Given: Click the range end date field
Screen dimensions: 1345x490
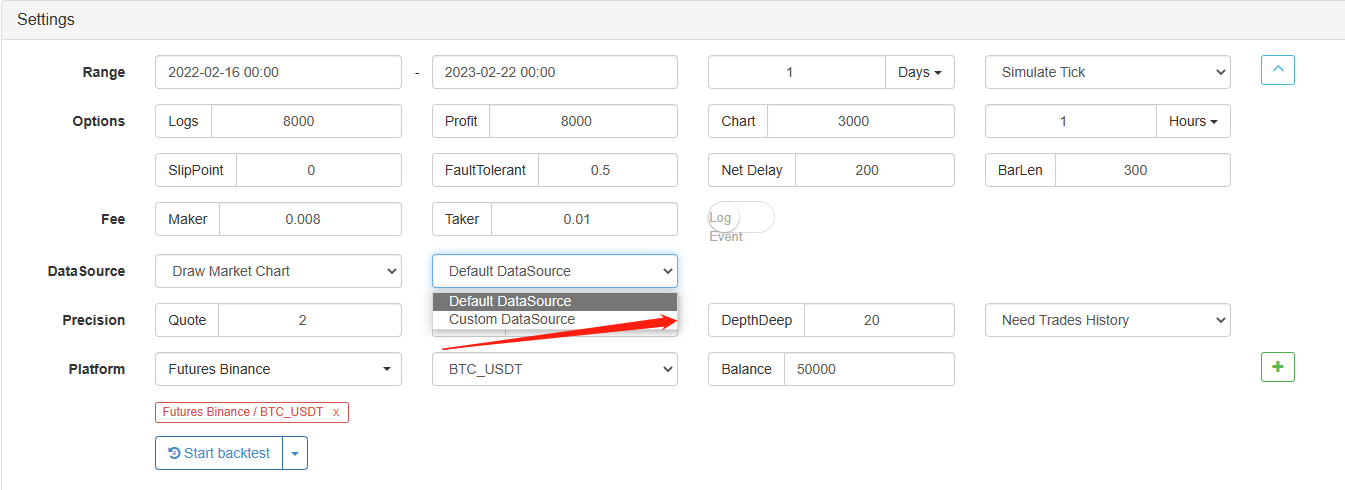Looking at the screenshot, I should (554, 72).
